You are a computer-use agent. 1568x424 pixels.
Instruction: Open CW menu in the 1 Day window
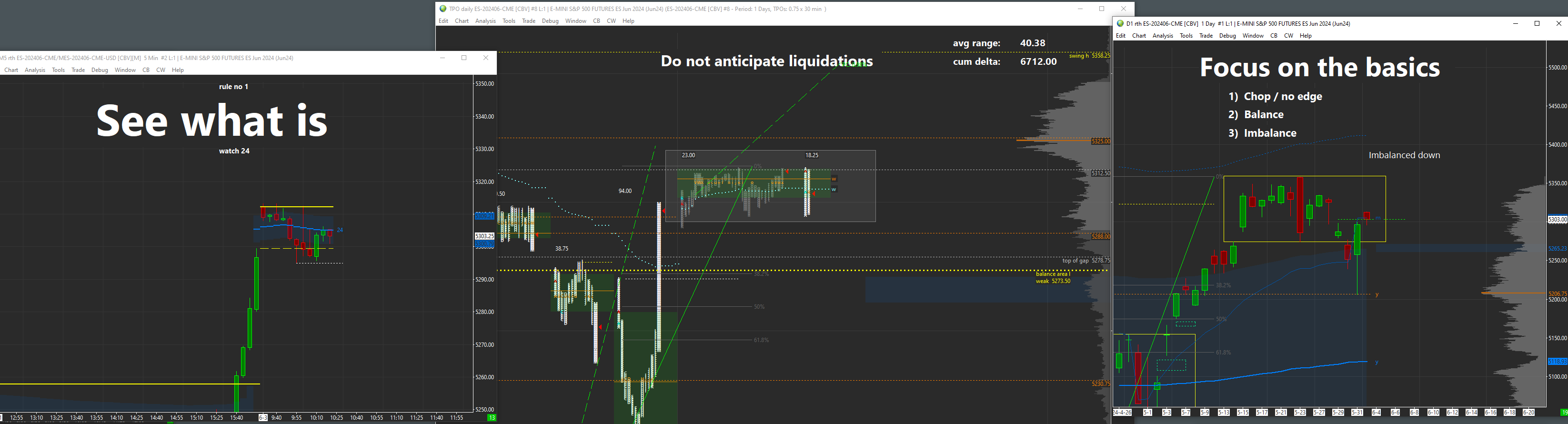(1288, 36)
